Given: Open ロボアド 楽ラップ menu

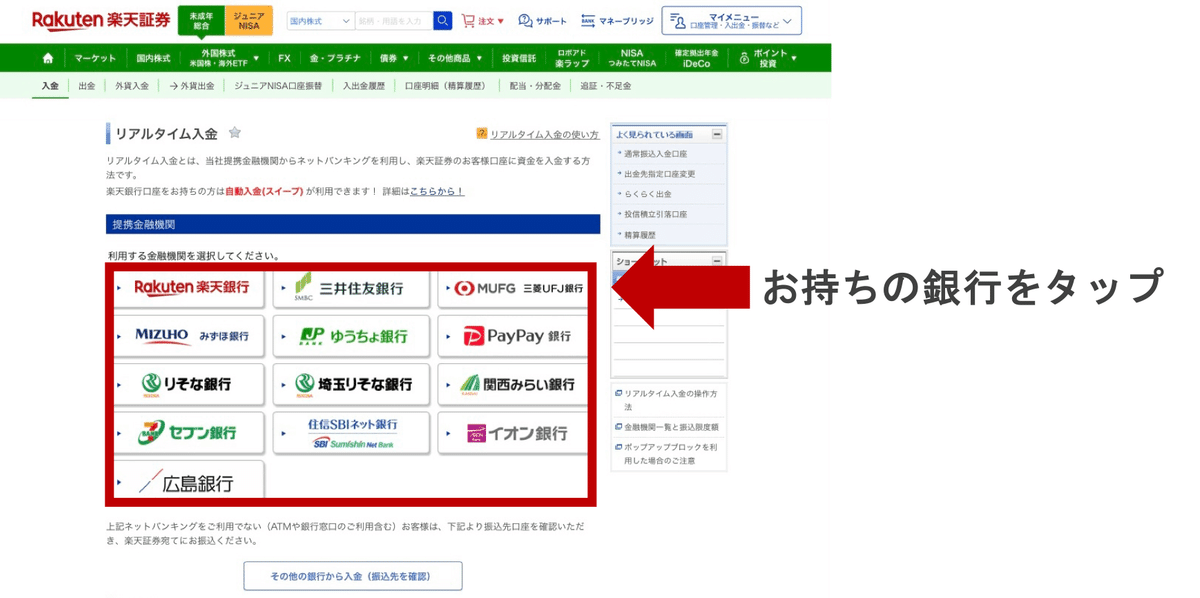Looking at the screenshot, I should coord(573,58).
